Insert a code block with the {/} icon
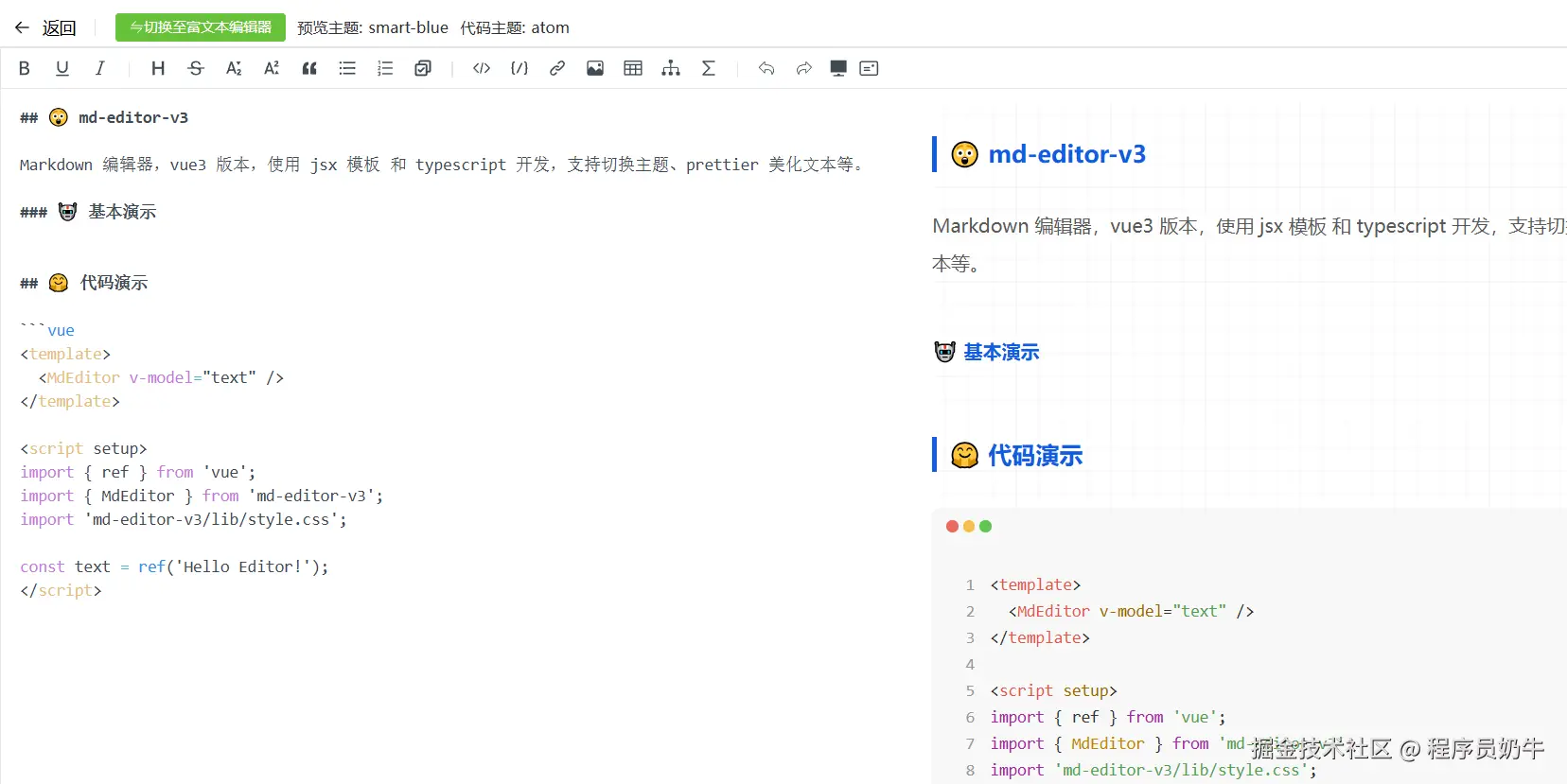1567x784 pixels. click(x=519, y=68)
